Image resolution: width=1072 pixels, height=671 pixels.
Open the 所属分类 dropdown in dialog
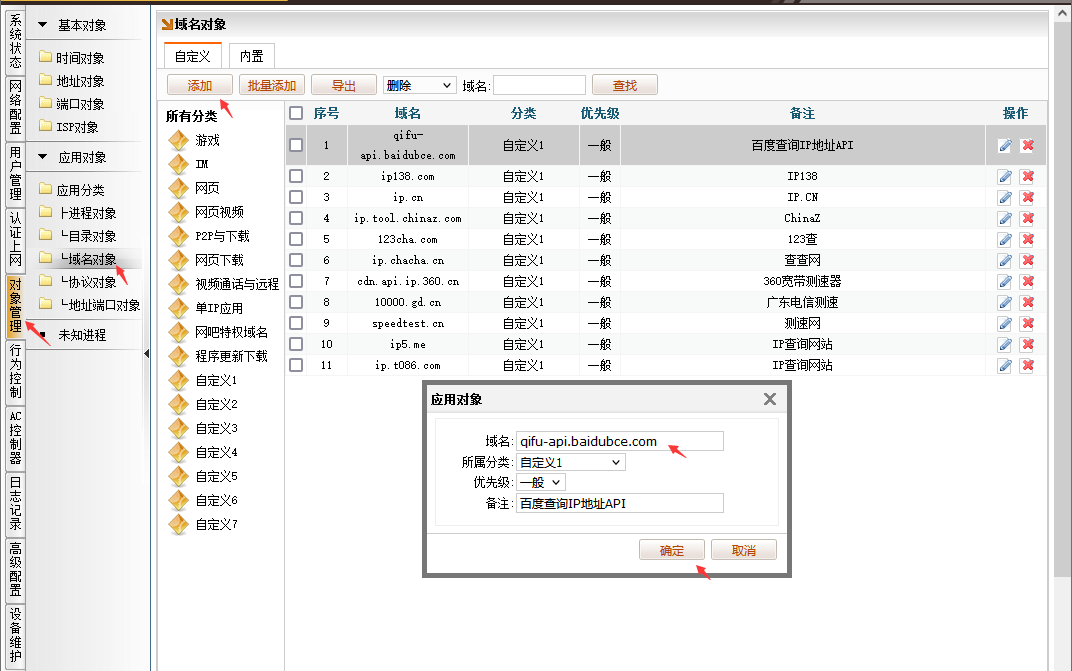pyautogui.click(x=570, y=462)
